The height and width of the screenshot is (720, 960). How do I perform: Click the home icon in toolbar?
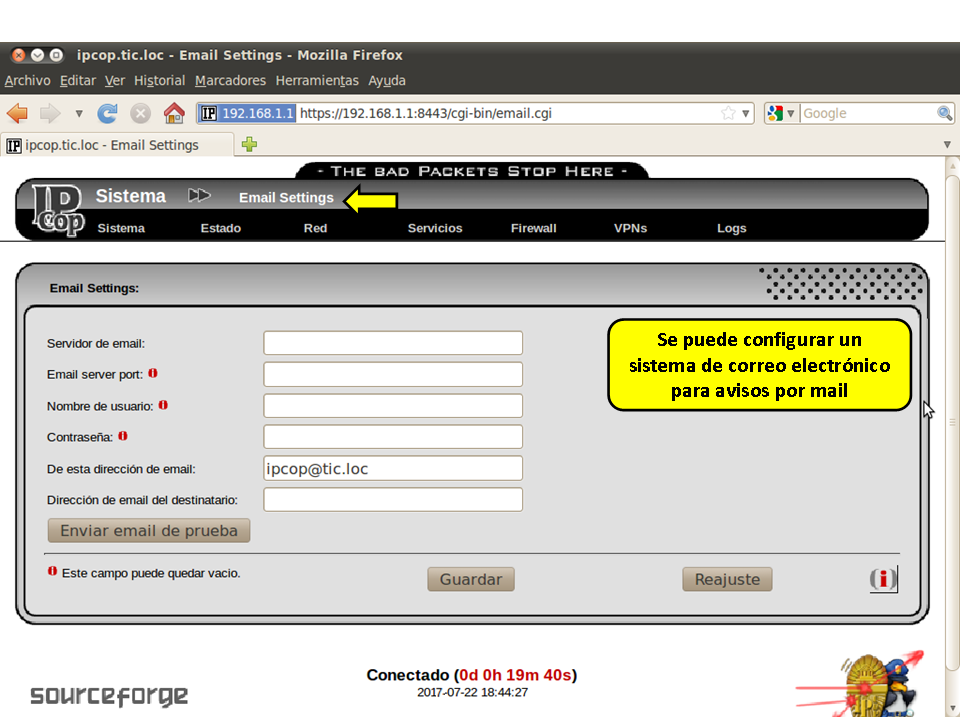click(174, 113)
